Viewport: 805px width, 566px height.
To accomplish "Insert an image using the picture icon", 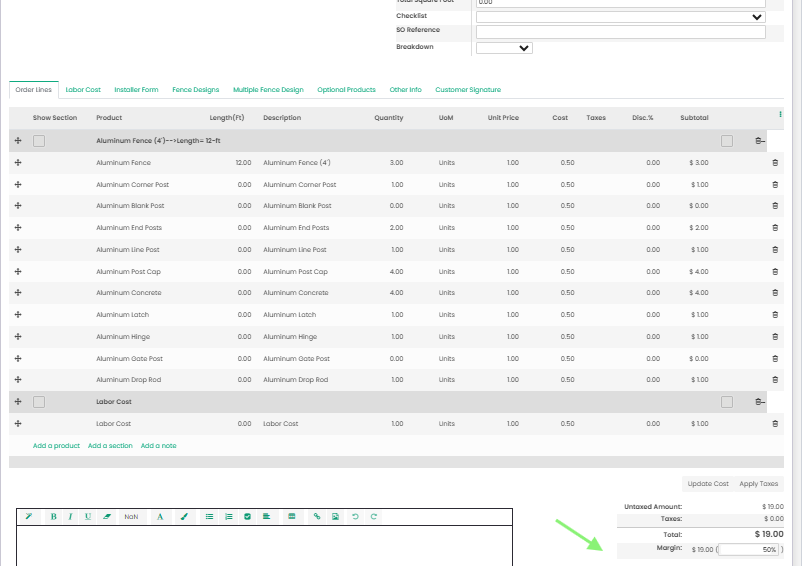I will [x=335, y=517].
